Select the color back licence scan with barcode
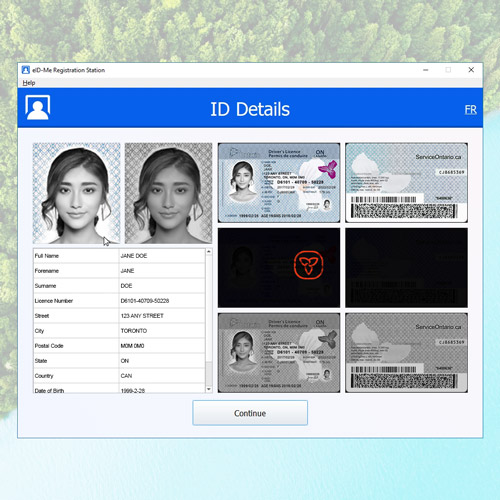 pos(406,183)
